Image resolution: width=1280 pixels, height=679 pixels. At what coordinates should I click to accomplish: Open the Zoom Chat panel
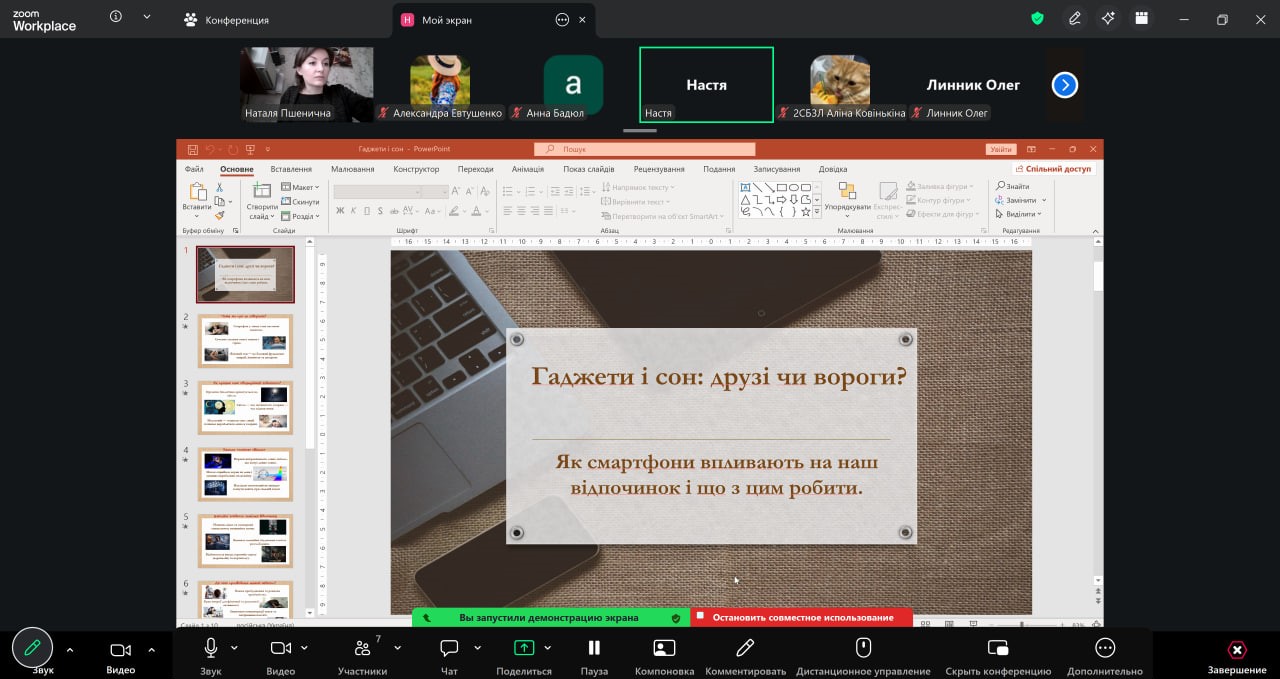449,648
